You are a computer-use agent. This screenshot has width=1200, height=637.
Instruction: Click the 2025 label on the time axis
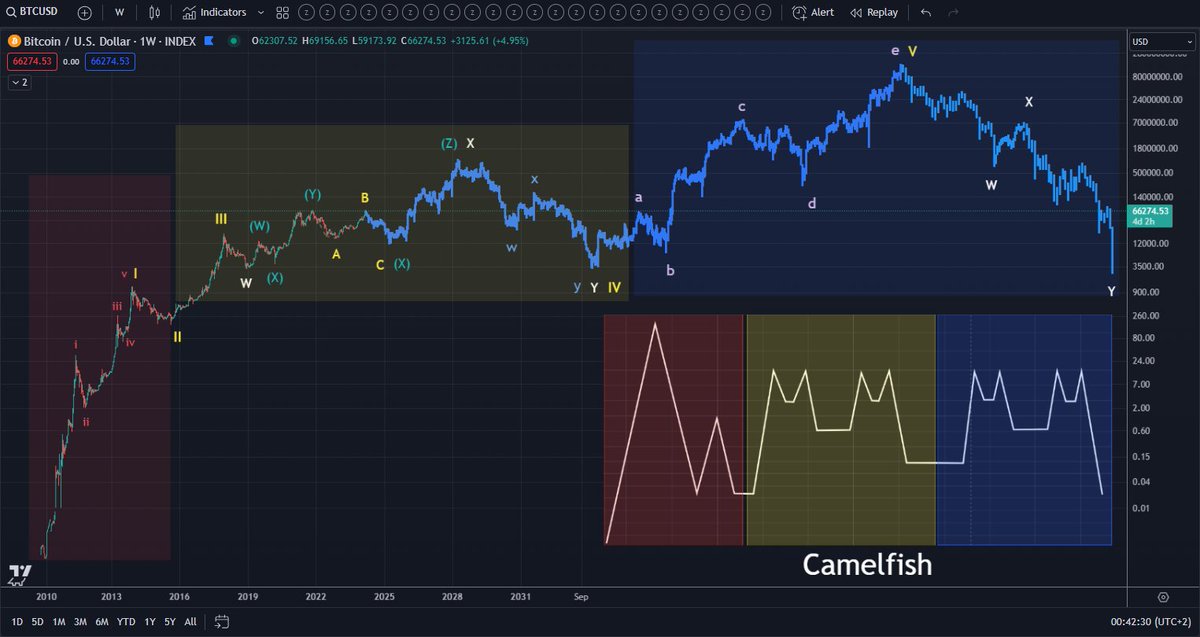(384, 597)
